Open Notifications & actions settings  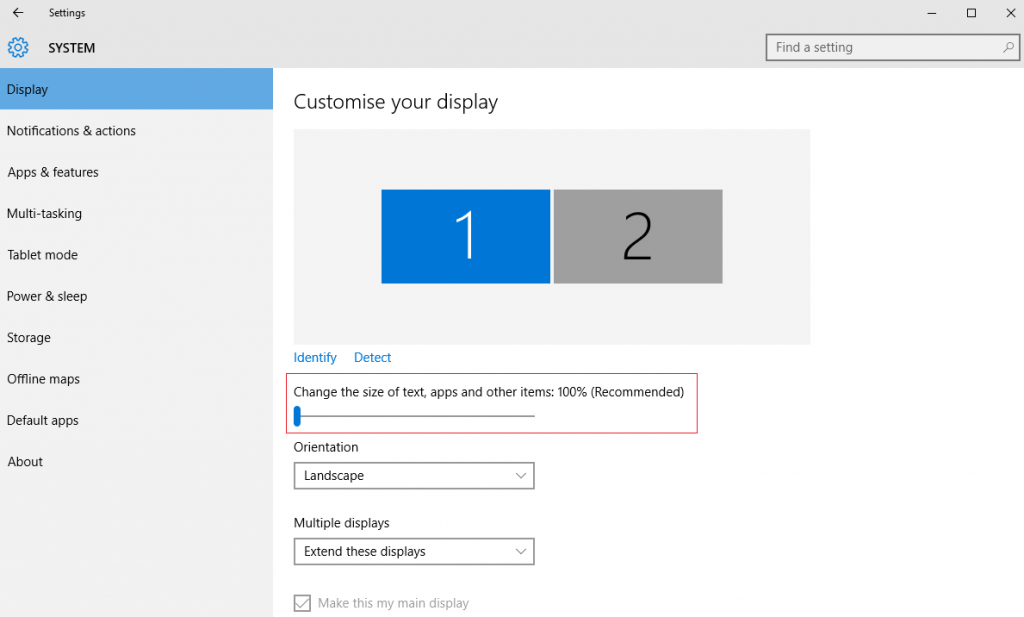pos(71,130)
